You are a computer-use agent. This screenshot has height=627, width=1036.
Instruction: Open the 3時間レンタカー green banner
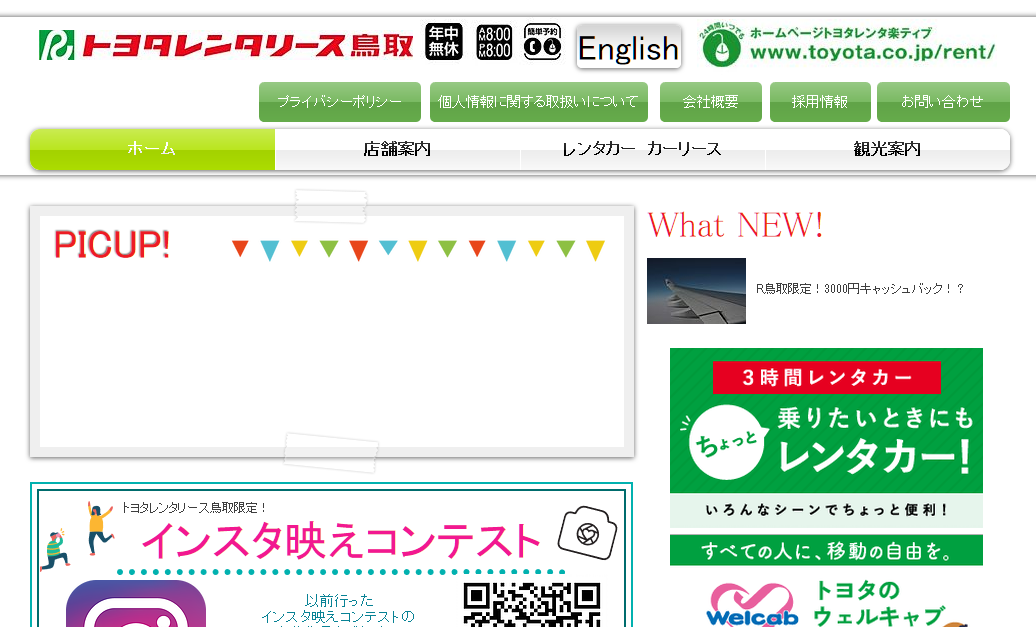(826, 438)
